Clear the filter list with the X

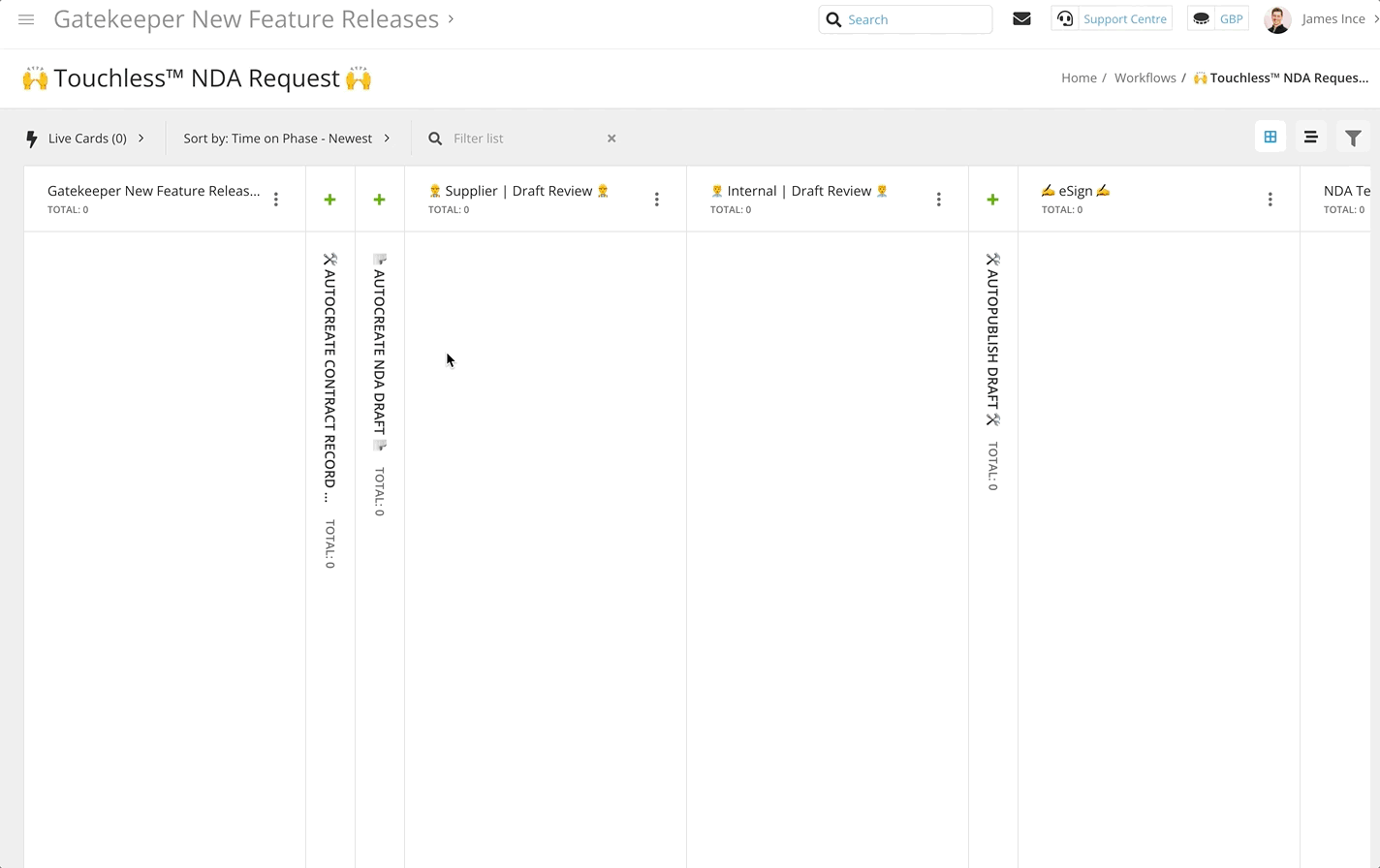coord(612,139)
